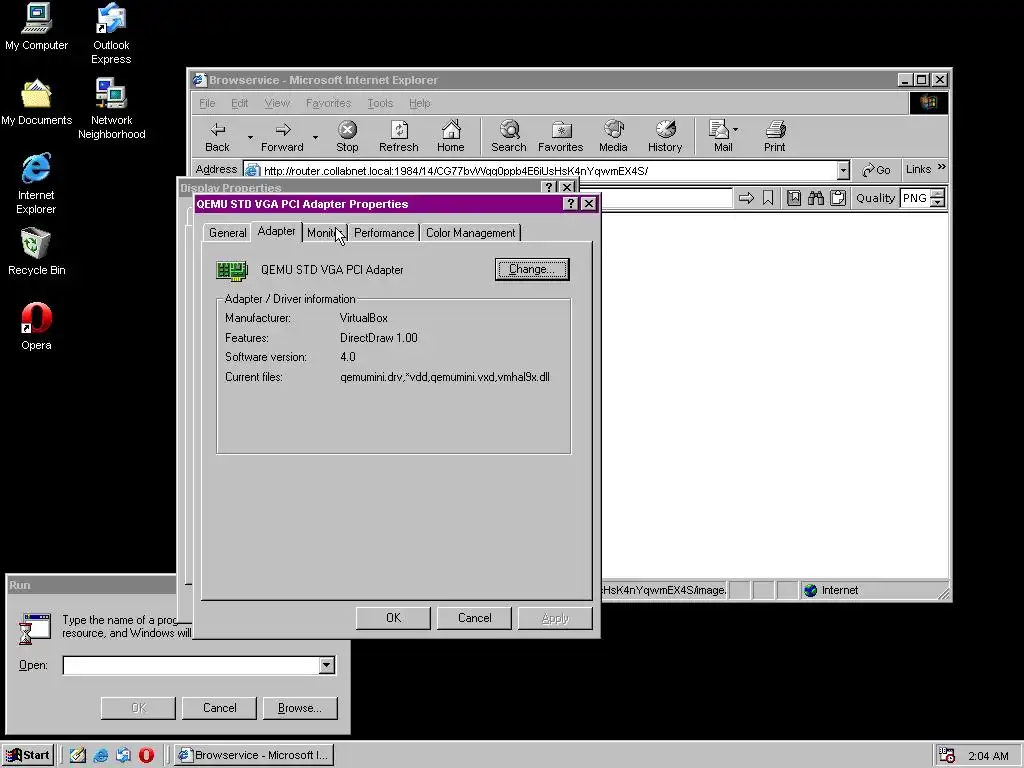Click the Back arrow in Internet Explorer
This screenshot has height=768, width=1024.
click(217, 136)
